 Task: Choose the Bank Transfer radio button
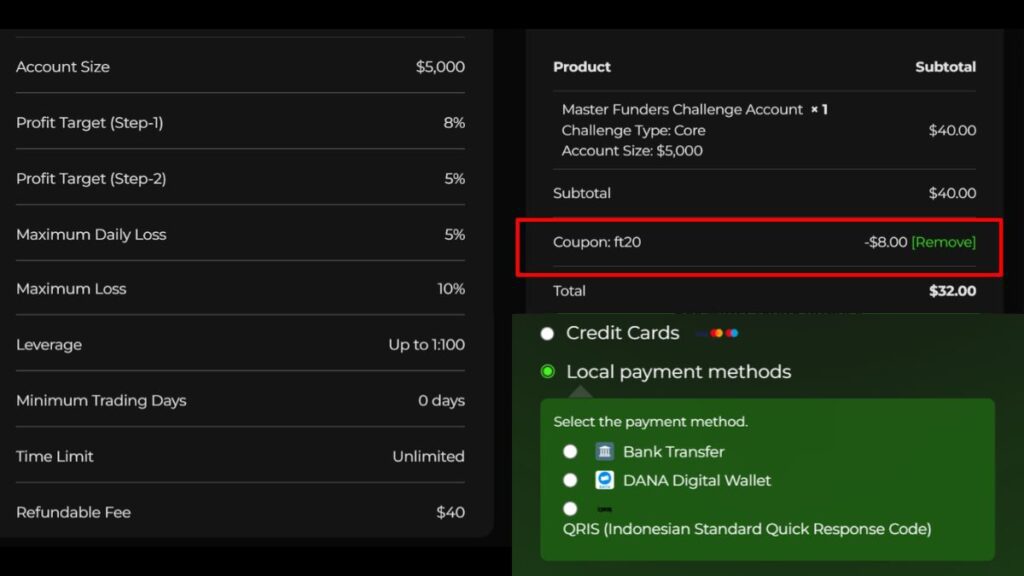click(x=570, y=452)
